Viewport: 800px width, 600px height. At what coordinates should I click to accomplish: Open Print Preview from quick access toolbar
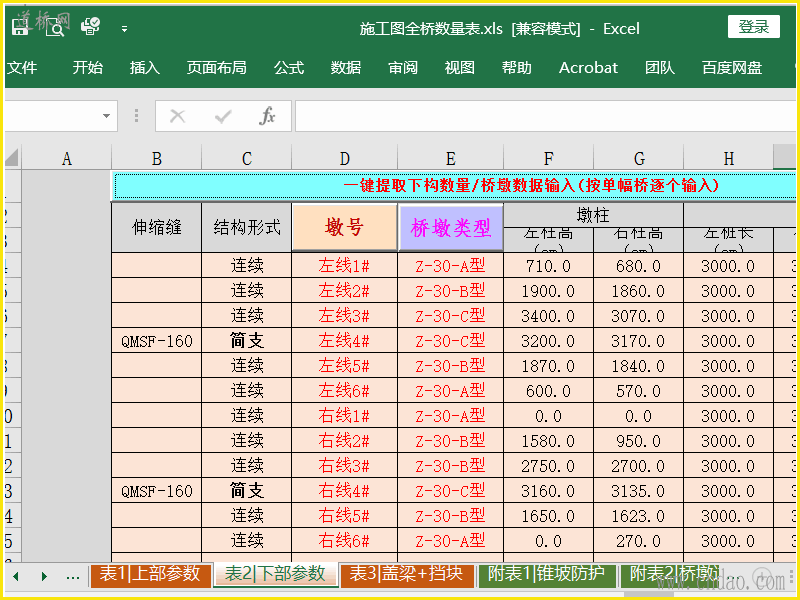[55, 28]
